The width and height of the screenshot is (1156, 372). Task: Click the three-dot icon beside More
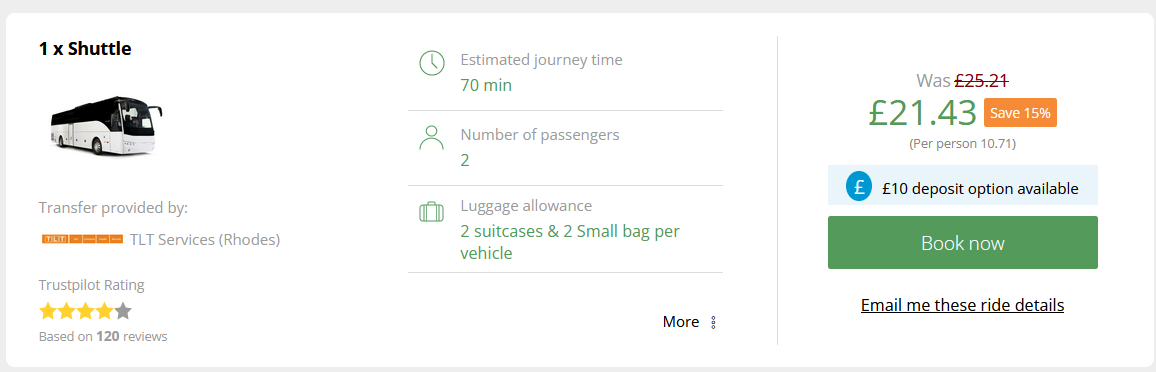point(713,322)
